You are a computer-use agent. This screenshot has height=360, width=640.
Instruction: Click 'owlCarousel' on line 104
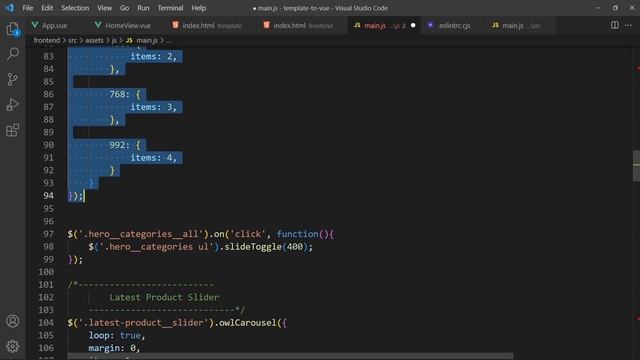click(248, 322)
